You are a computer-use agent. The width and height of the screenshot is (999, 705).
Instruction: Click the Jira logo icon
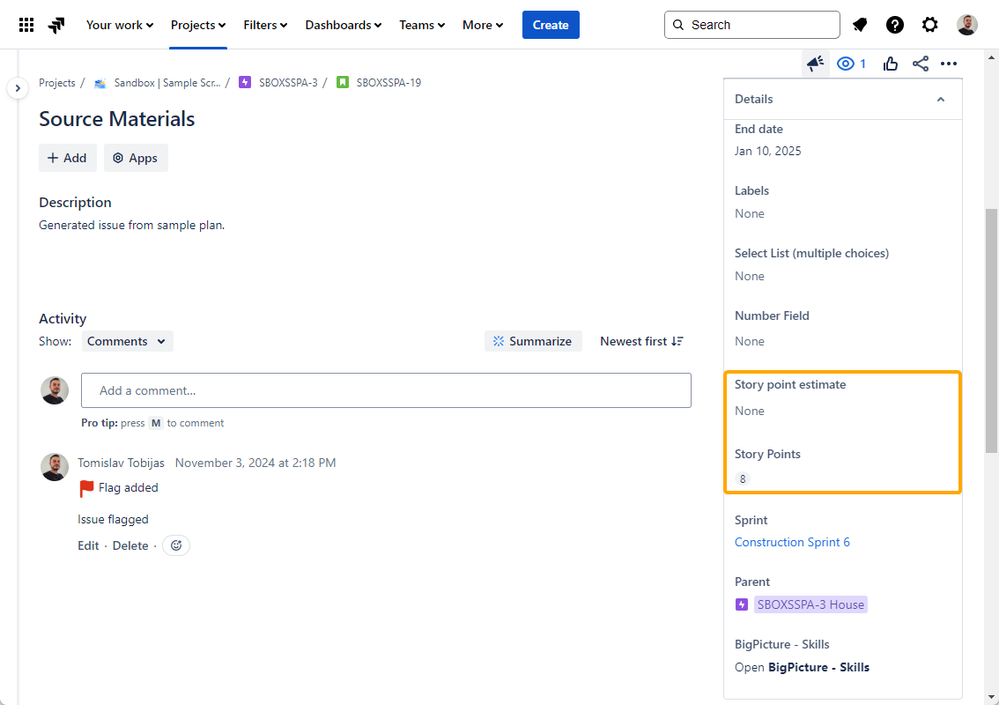click(57, 25)
